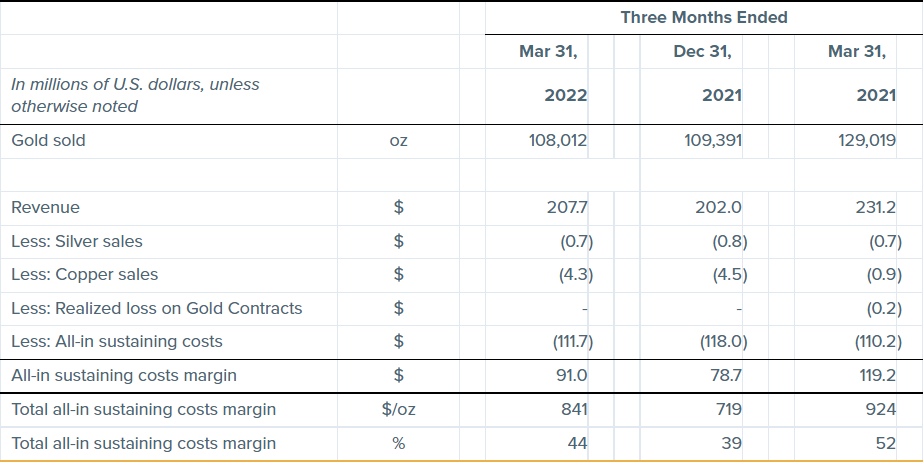Screen dimensions: 923x462
Task: Select the "Less: Silver sales" label
Action: coord(76,241)
